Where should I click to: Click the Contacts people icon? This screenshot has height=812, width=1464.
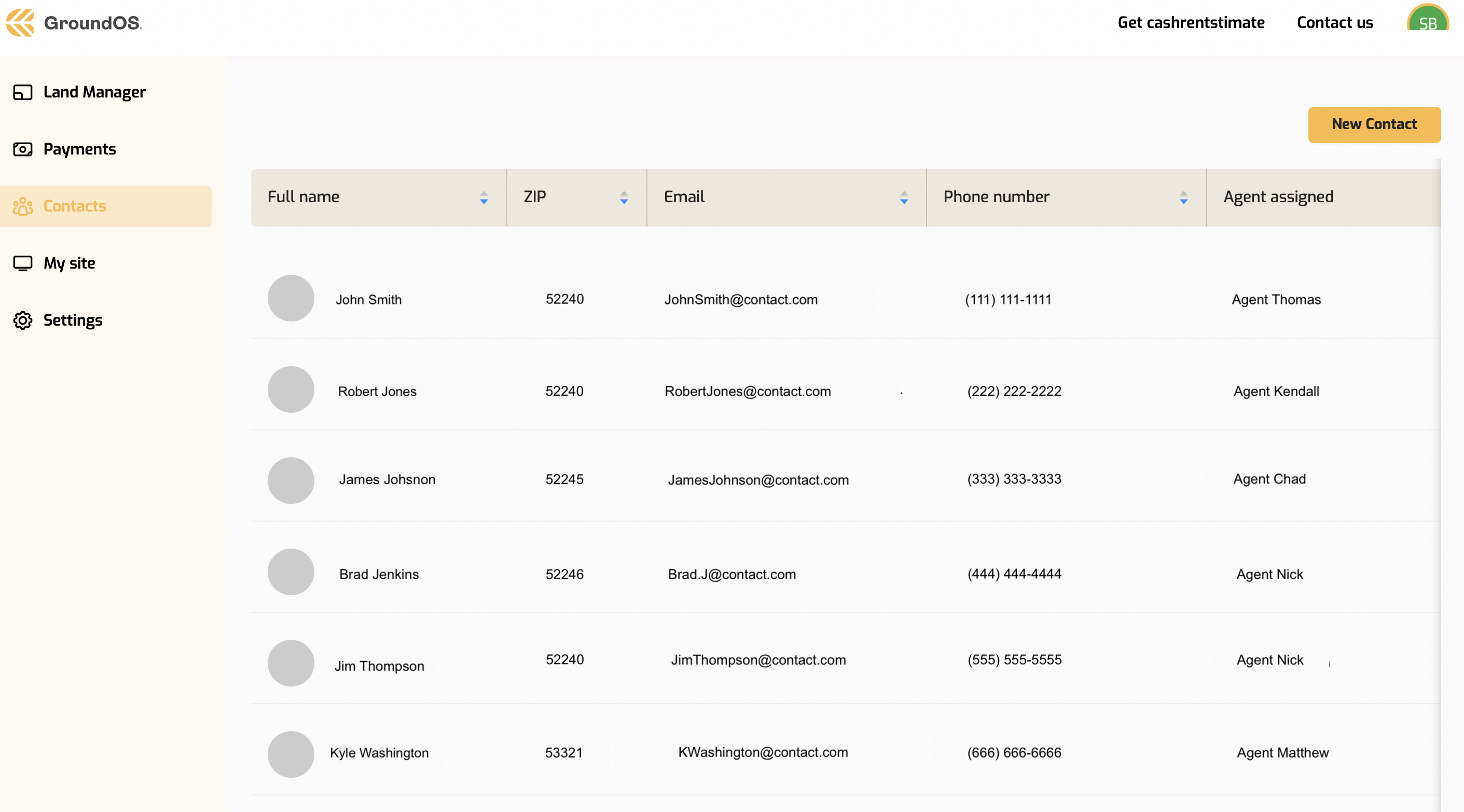coord(23,206)
